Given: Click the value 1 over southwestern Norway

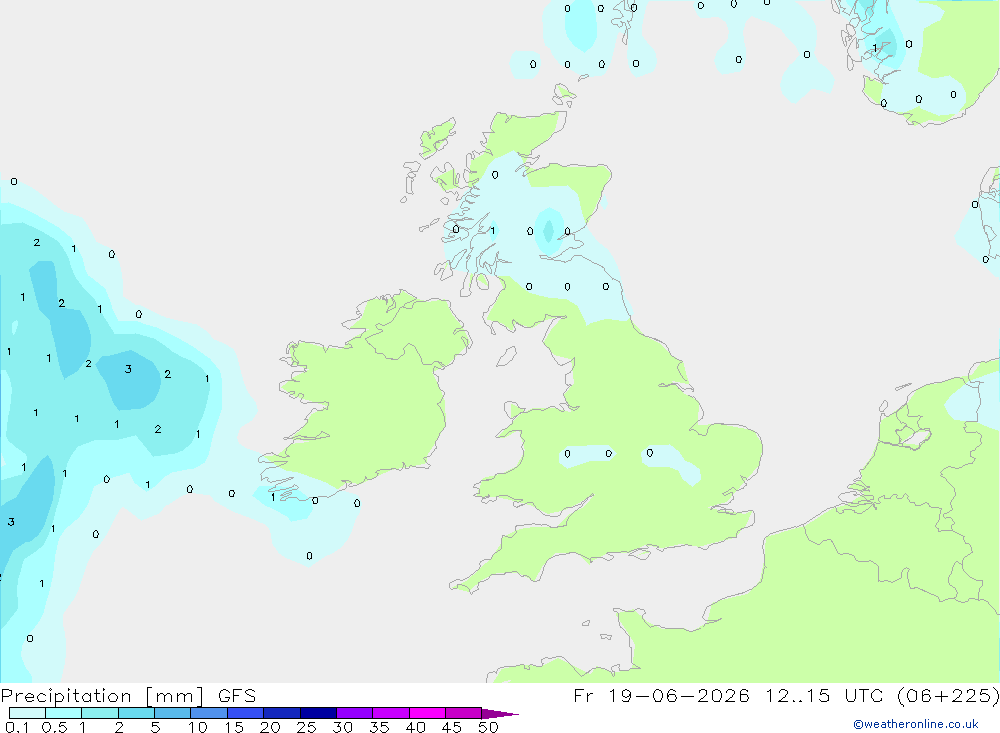Looking at the screenshot, I should click(x=875, y=48).
